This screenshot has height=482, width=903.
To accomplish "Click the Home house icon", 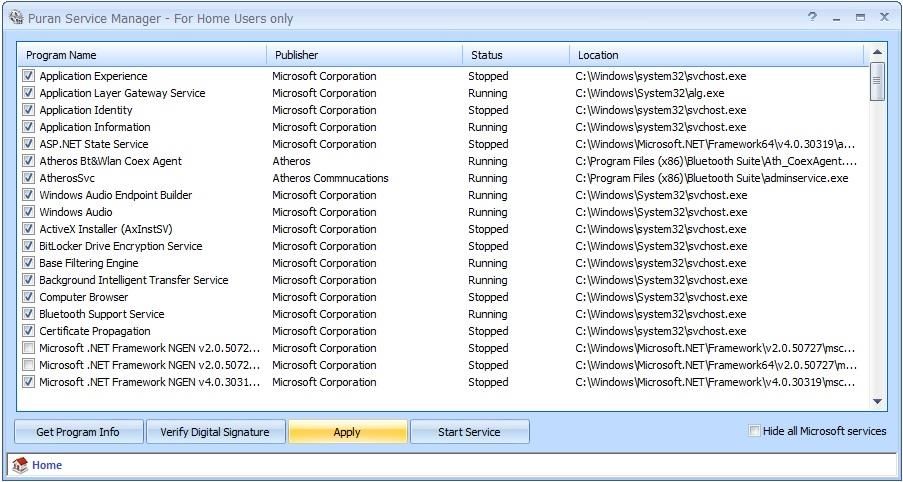I will coord(20,465).
